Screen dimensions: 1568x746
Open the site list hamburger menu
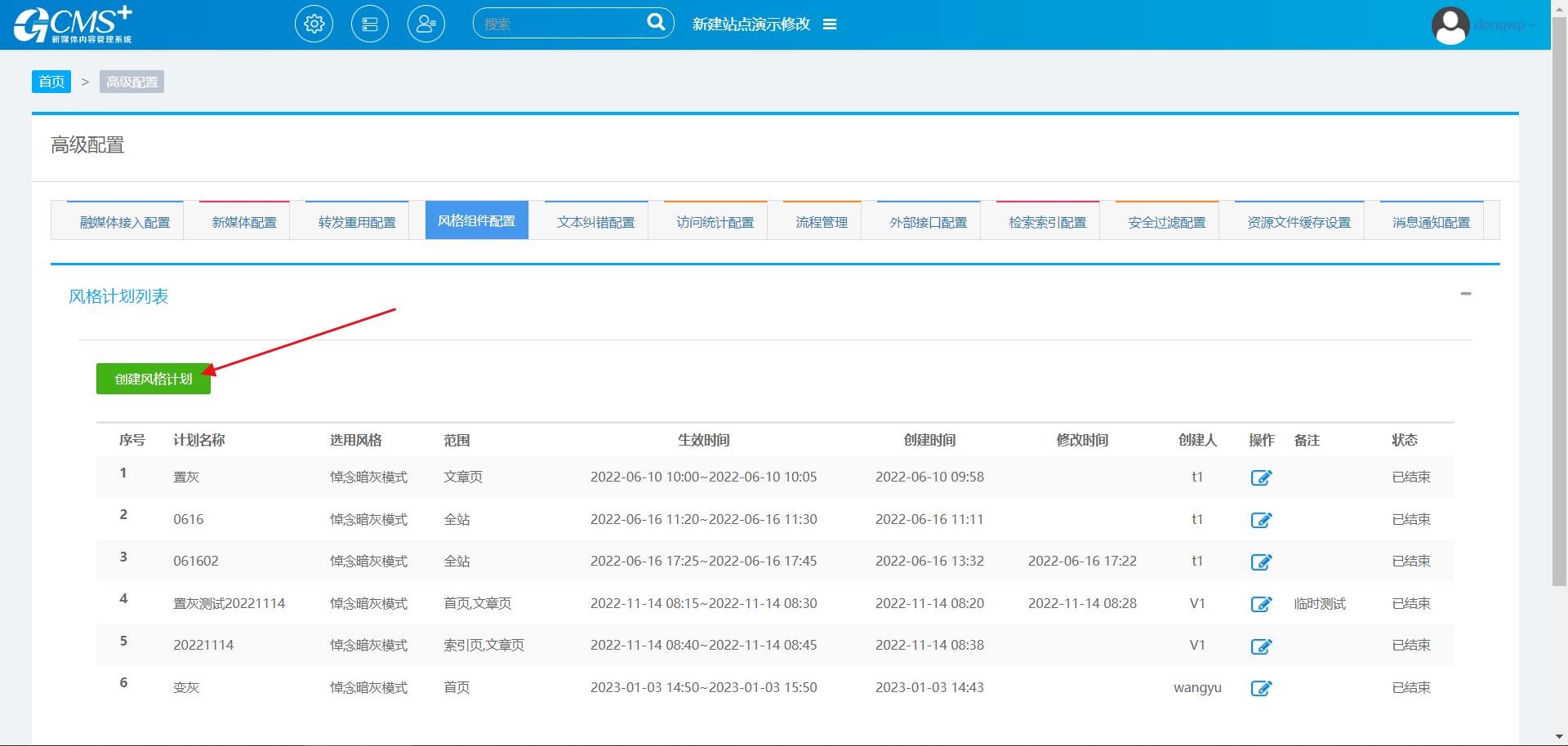pos(830,24)
